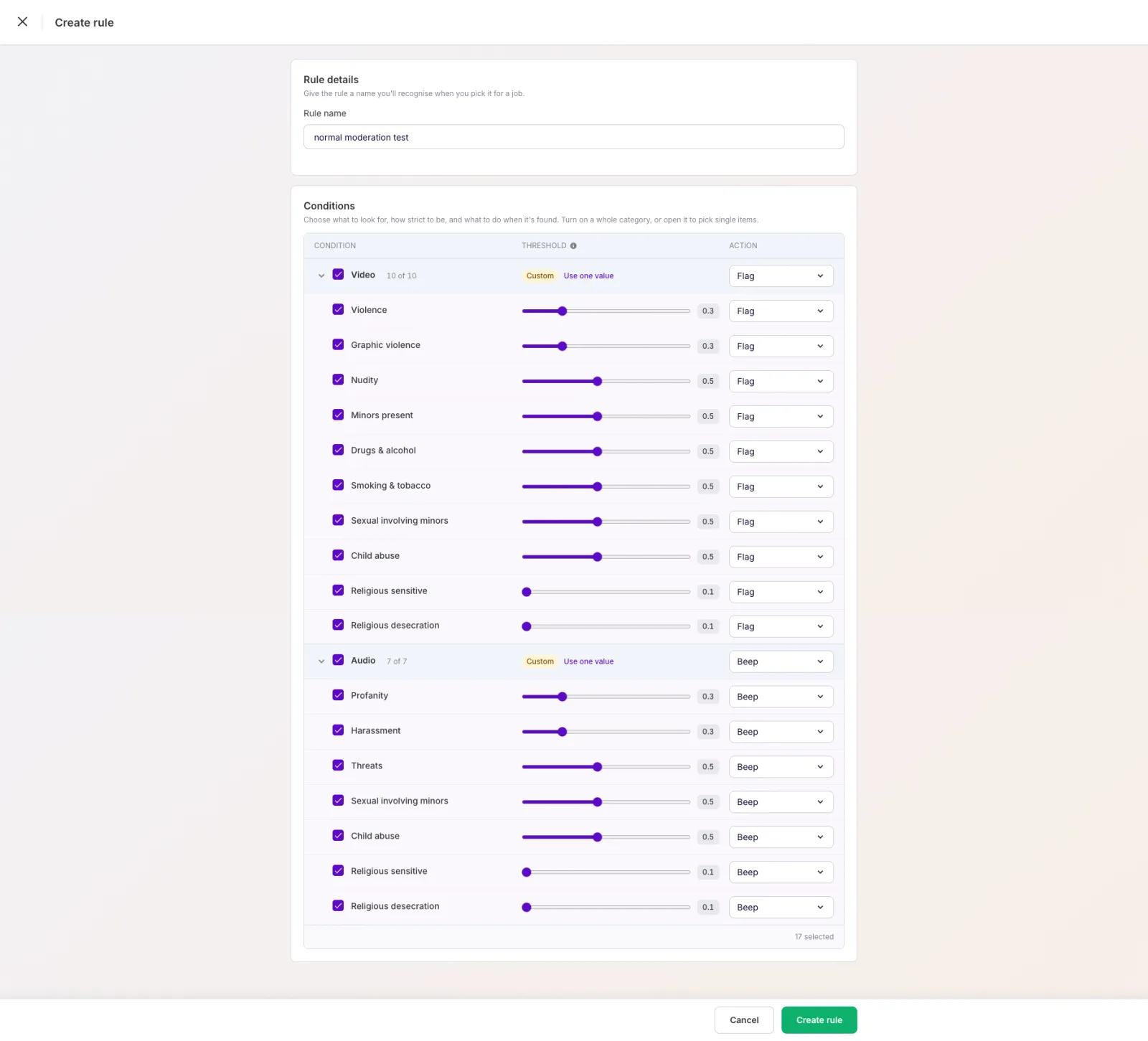Disable Drugs & alcohol condition

(x=338, y=451)
